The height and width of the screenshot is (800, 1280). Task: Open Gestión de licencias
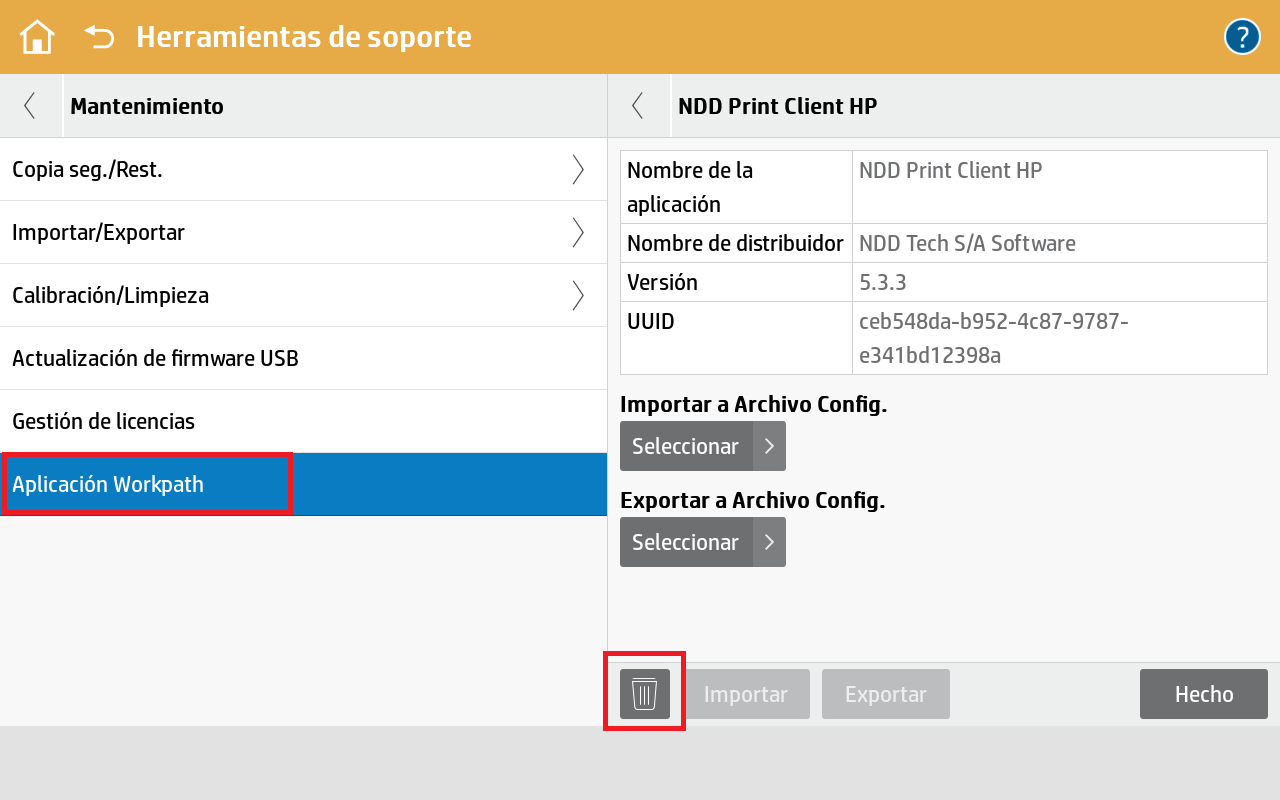click(303, 422)
